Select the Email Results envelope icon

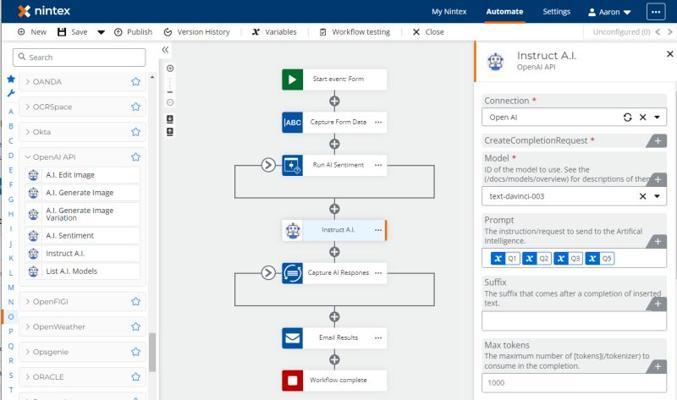(292, 338)
